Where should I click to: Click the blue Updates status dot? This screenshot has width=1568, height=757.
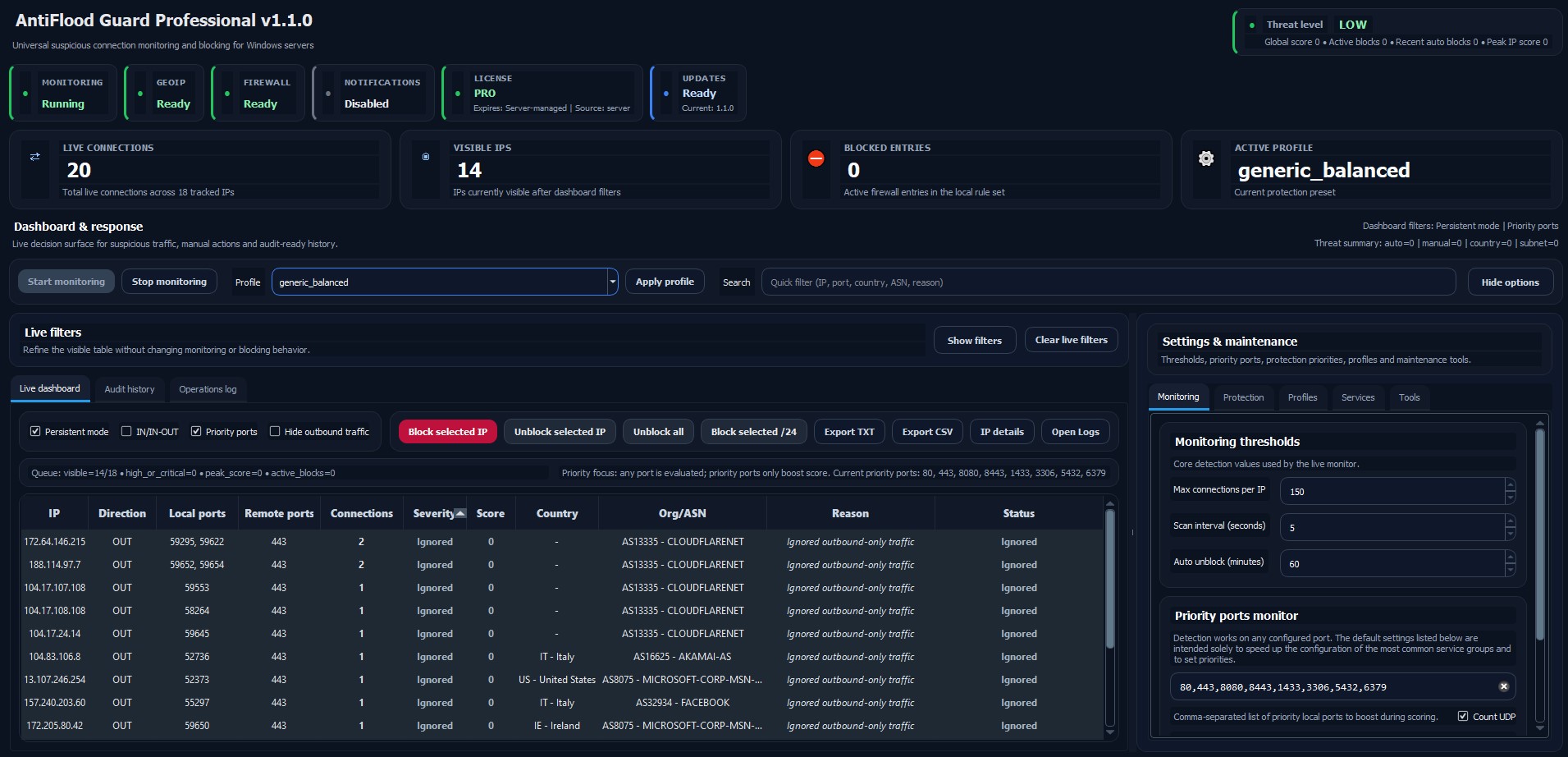click(666, 94)
